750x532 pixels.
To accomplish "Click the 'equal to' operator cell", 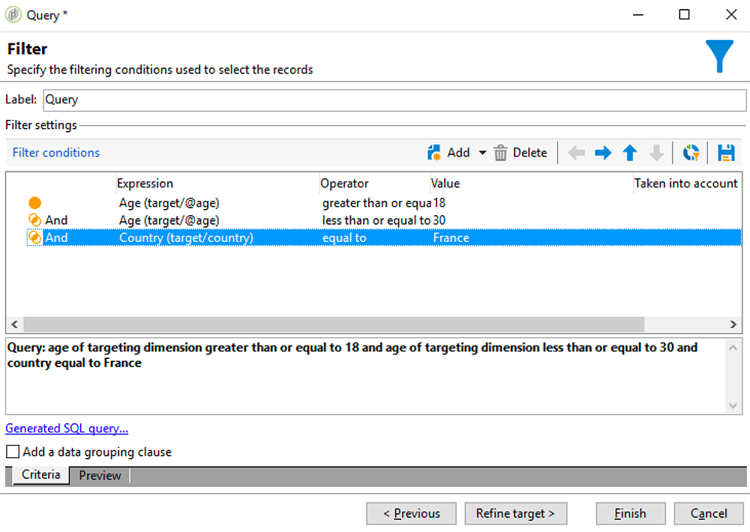I will (x=344, y=237).
